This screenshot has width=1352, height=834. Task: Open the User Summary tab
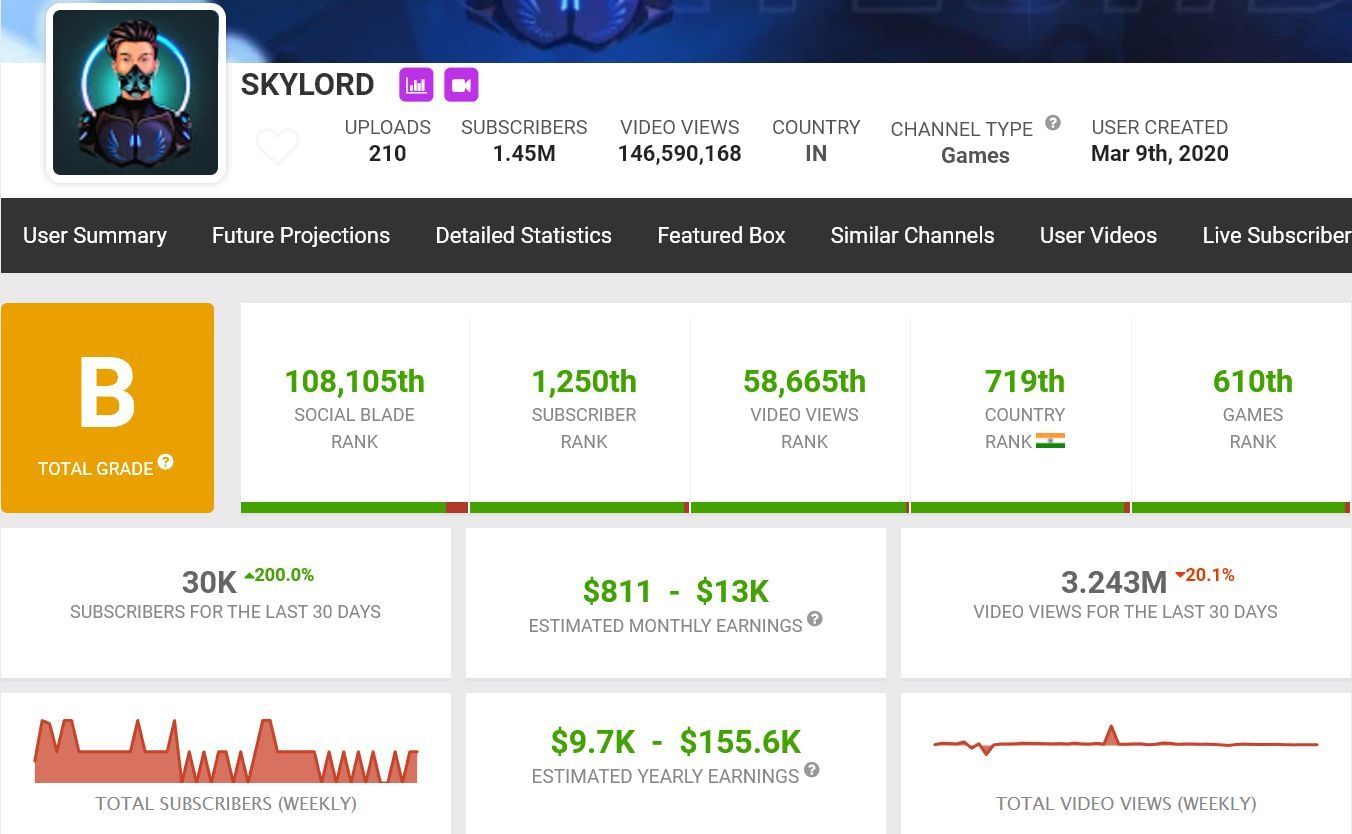[x=95, y=235]
